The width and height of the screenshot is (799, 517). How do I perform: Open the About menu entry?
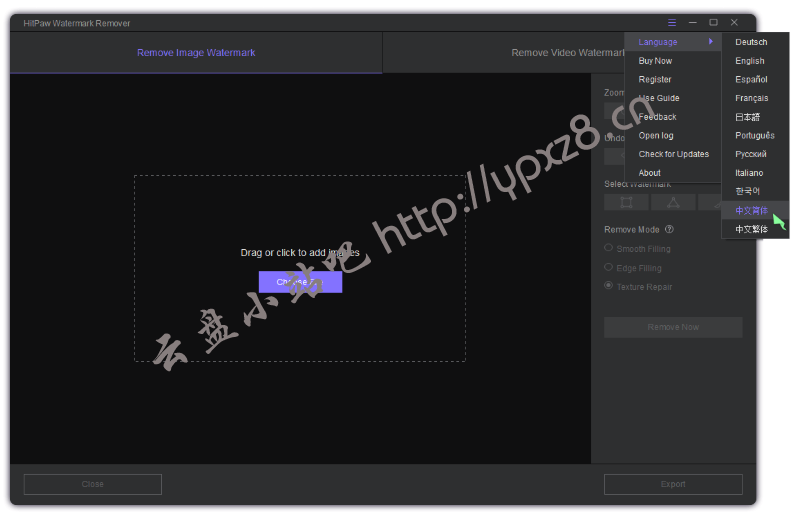click(x=673, y=173)
